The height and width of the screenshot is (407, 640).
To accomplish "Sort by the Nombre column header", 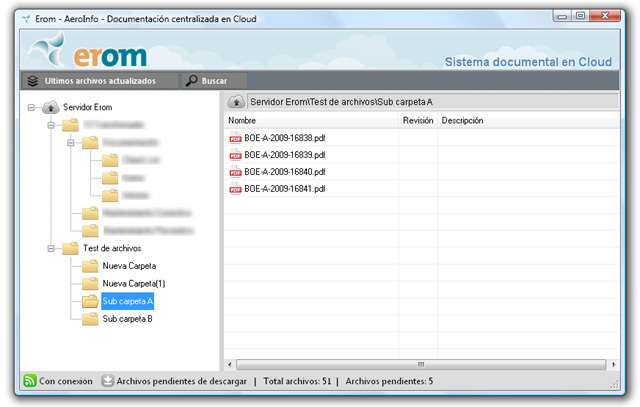I will point(311,120).
